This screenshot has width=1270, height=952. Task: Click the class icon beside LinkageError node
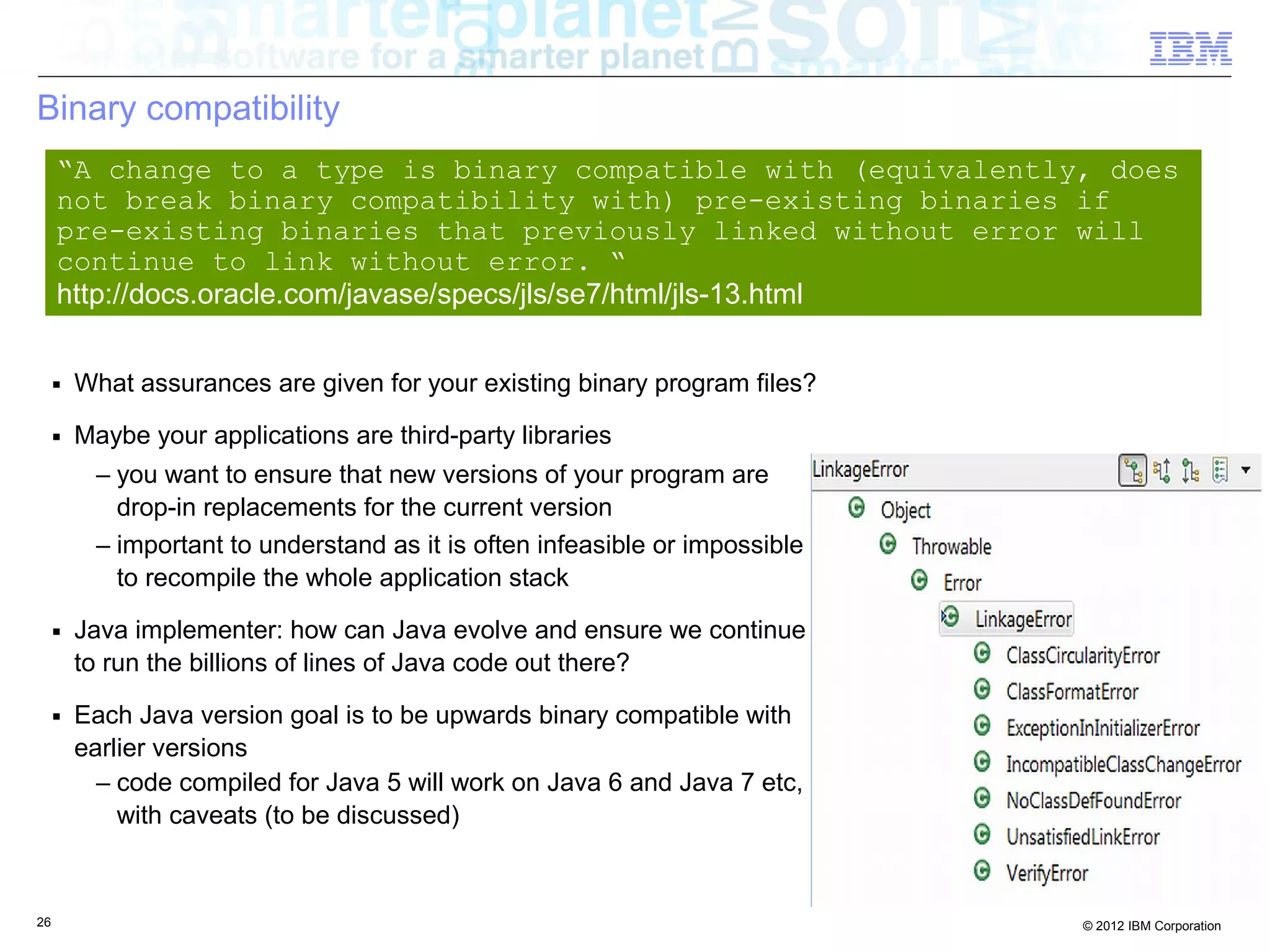click(951, 617)
